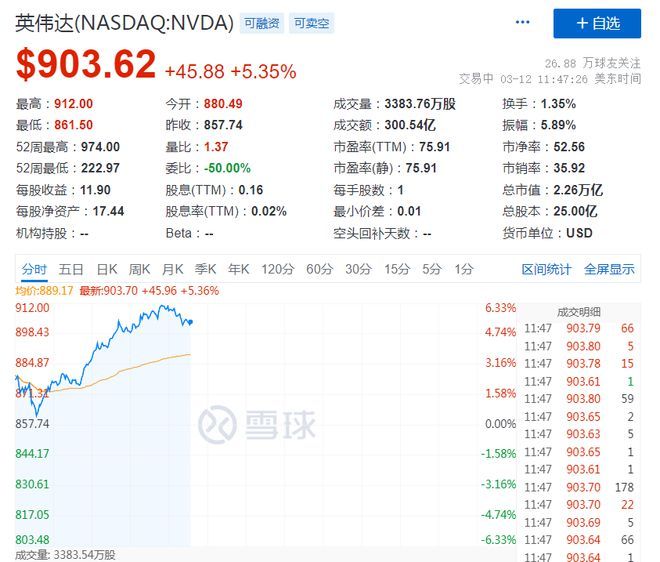Open the three-dot more options menu
The height and width of the screenshot is (562, 660).
(x=522, y=22)
